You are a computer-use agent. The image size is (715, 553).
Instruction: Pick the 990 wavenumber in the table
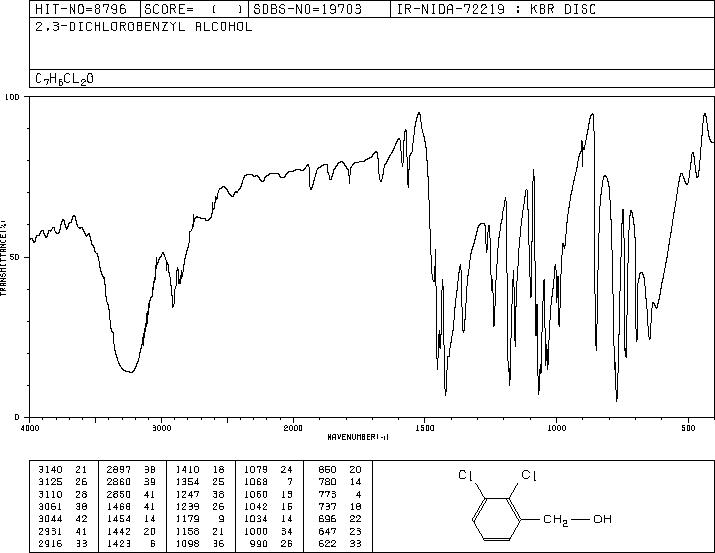259,544
